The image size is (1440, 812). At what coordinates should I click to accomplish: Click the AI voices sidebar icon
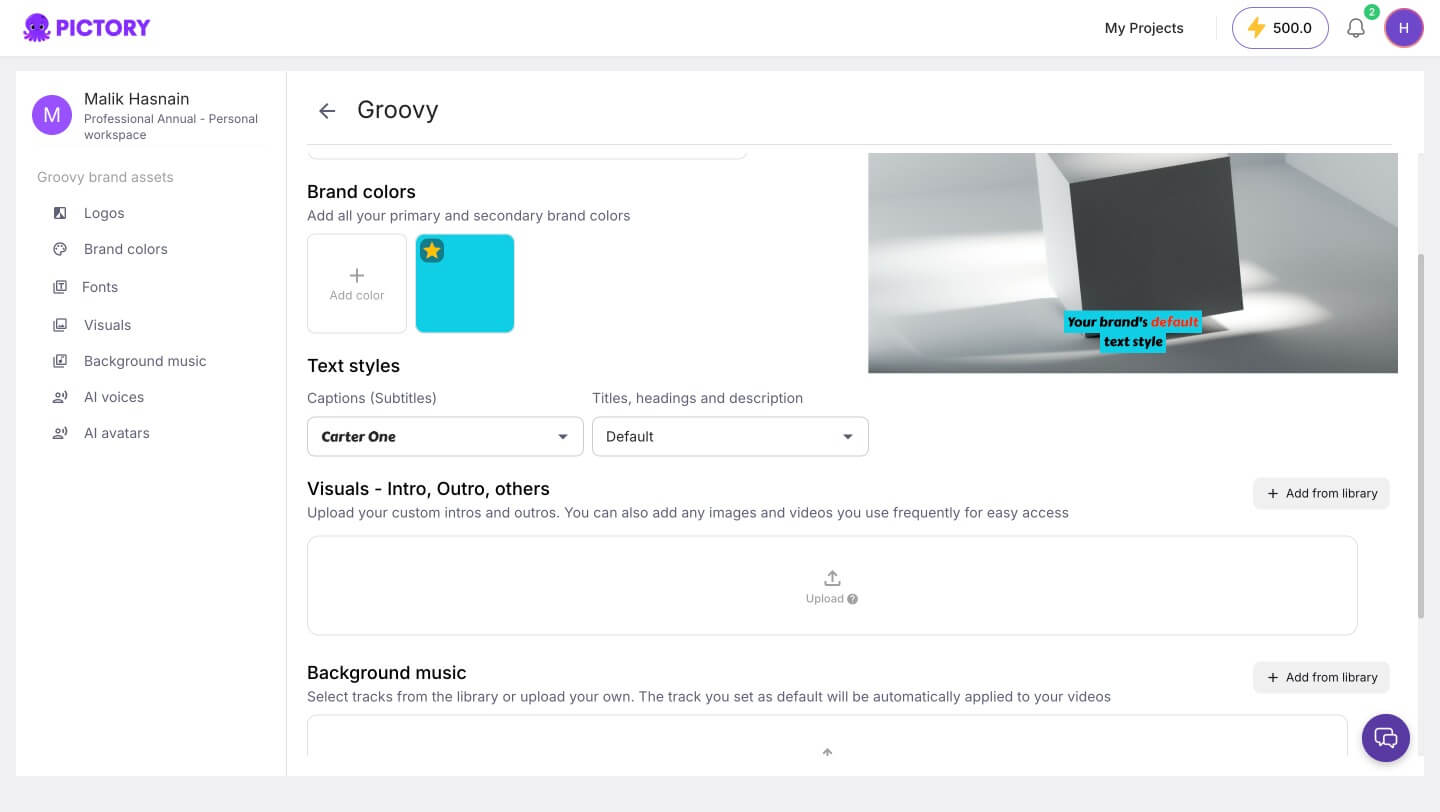60,397
